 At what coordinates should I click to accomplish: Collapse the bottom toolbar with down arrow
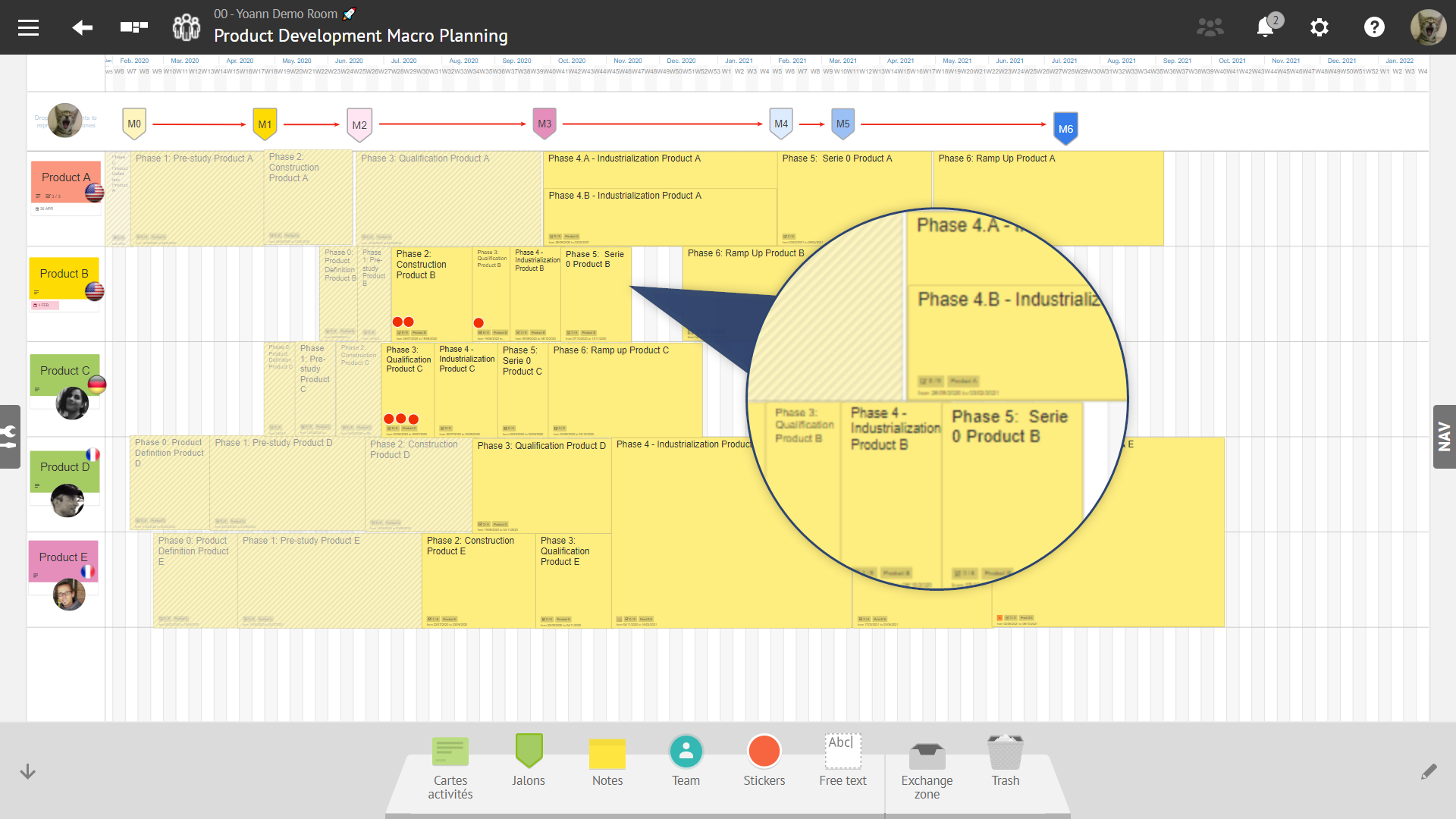28,772
